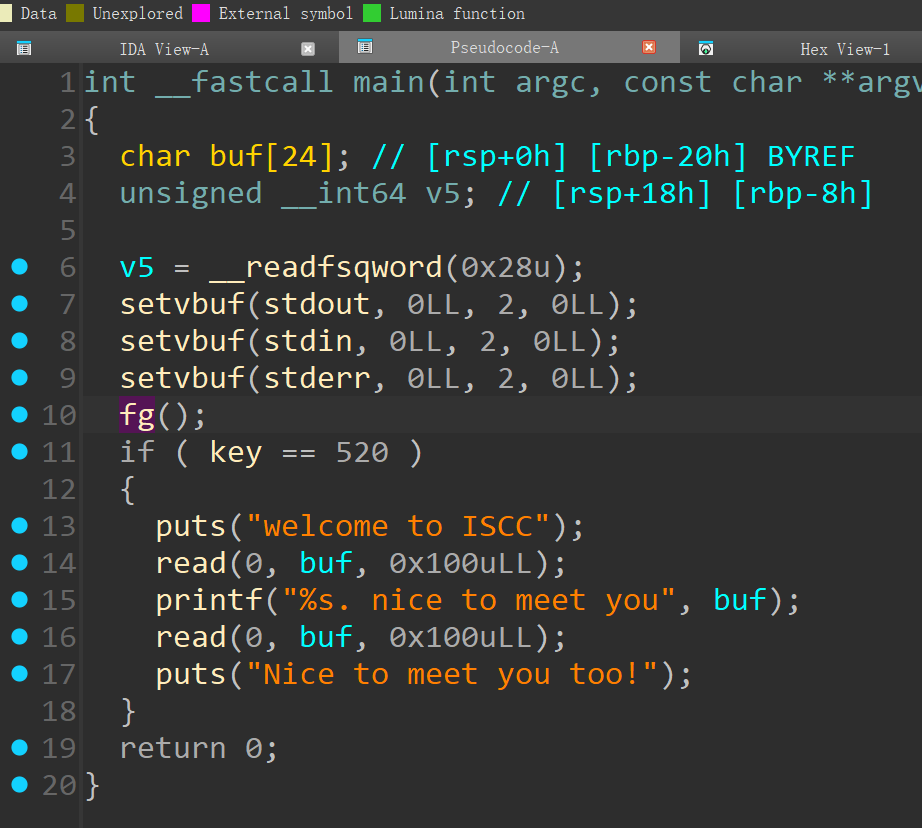This screenshot has width=922, height=828.
Task: Toggle breakpoint dot on line 14
Action: 19,563
